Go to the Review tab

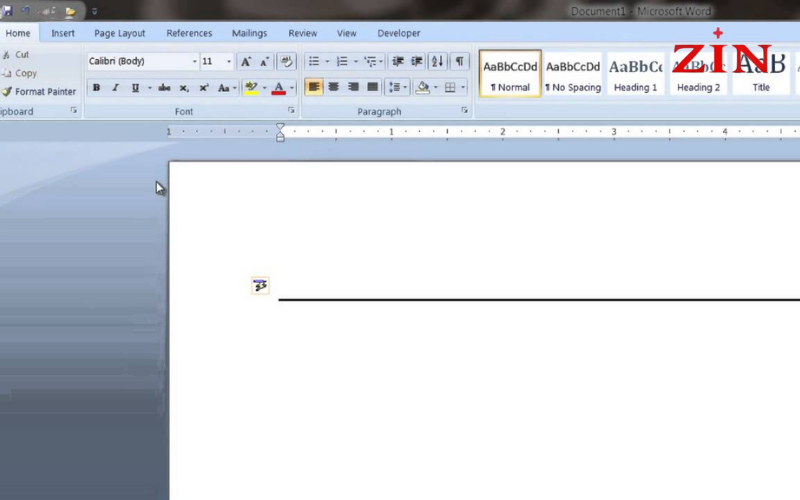(303, 33)
